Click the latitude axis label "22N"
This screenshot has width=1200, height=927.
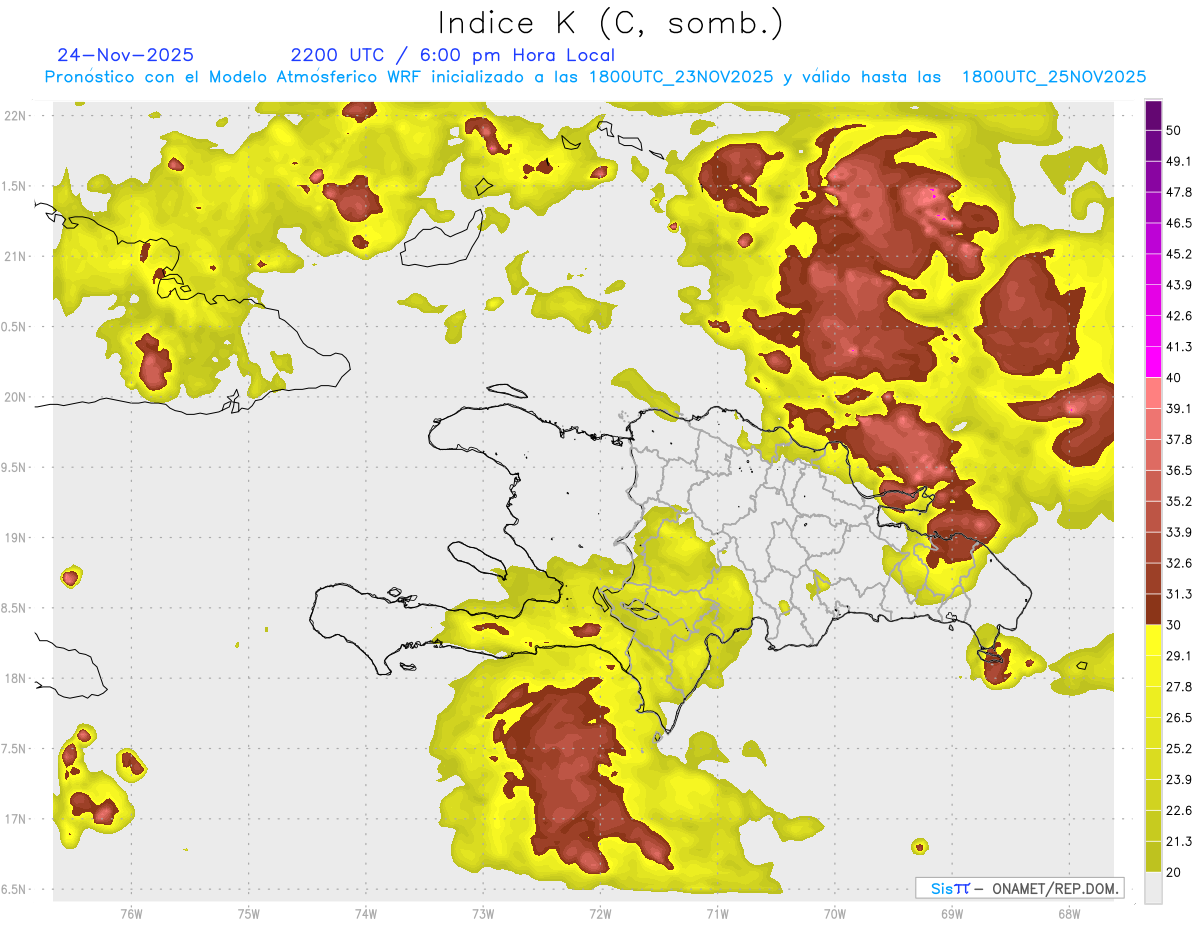[x=17, y=115]
